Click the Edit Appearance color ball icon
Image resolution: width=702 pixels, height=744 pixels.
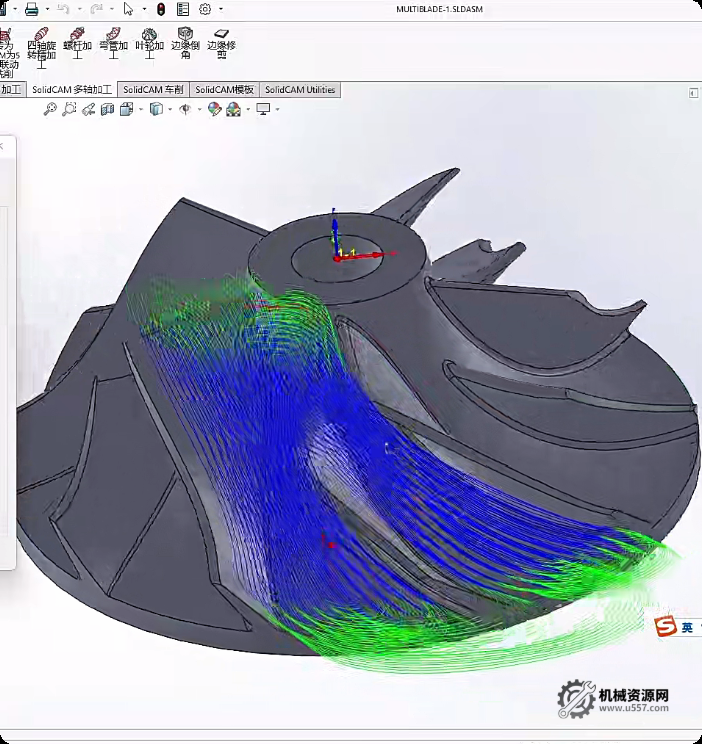[214, 109]
